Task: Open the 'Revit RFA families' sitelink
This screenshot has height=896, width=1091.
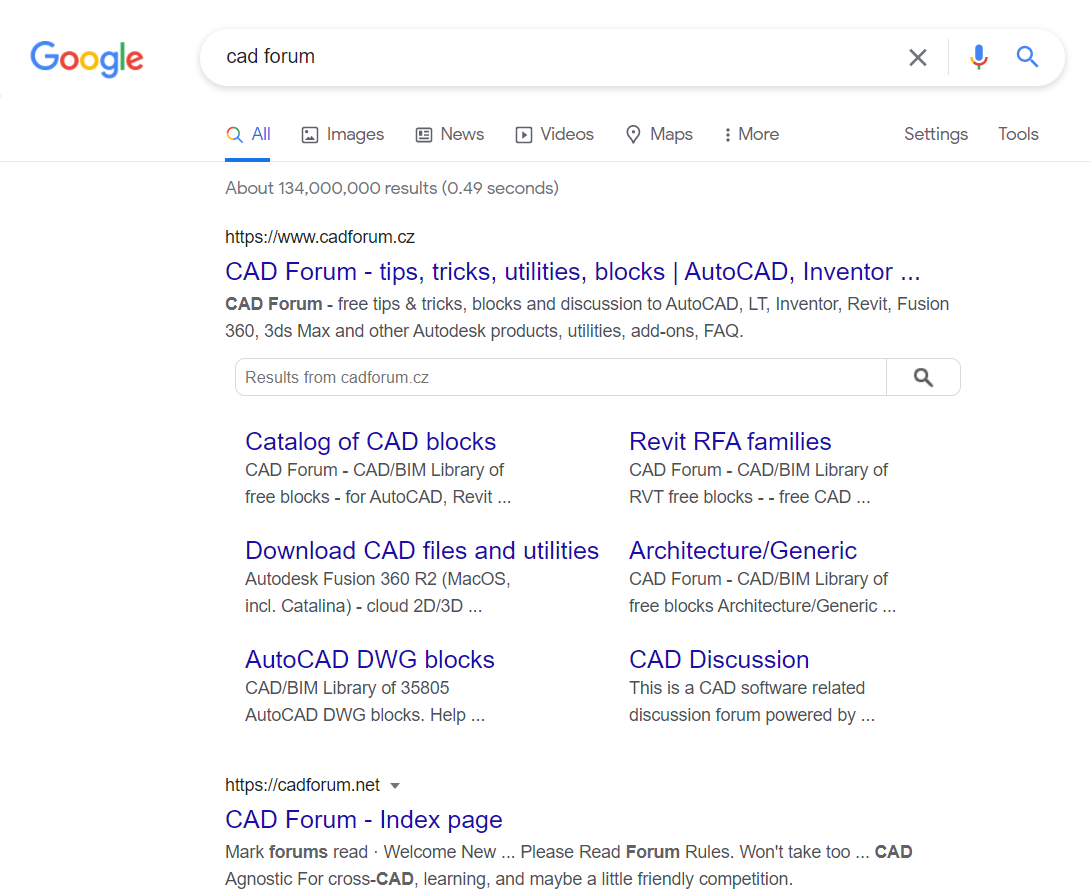Action: pyautogui.click(x=730, y=442)
